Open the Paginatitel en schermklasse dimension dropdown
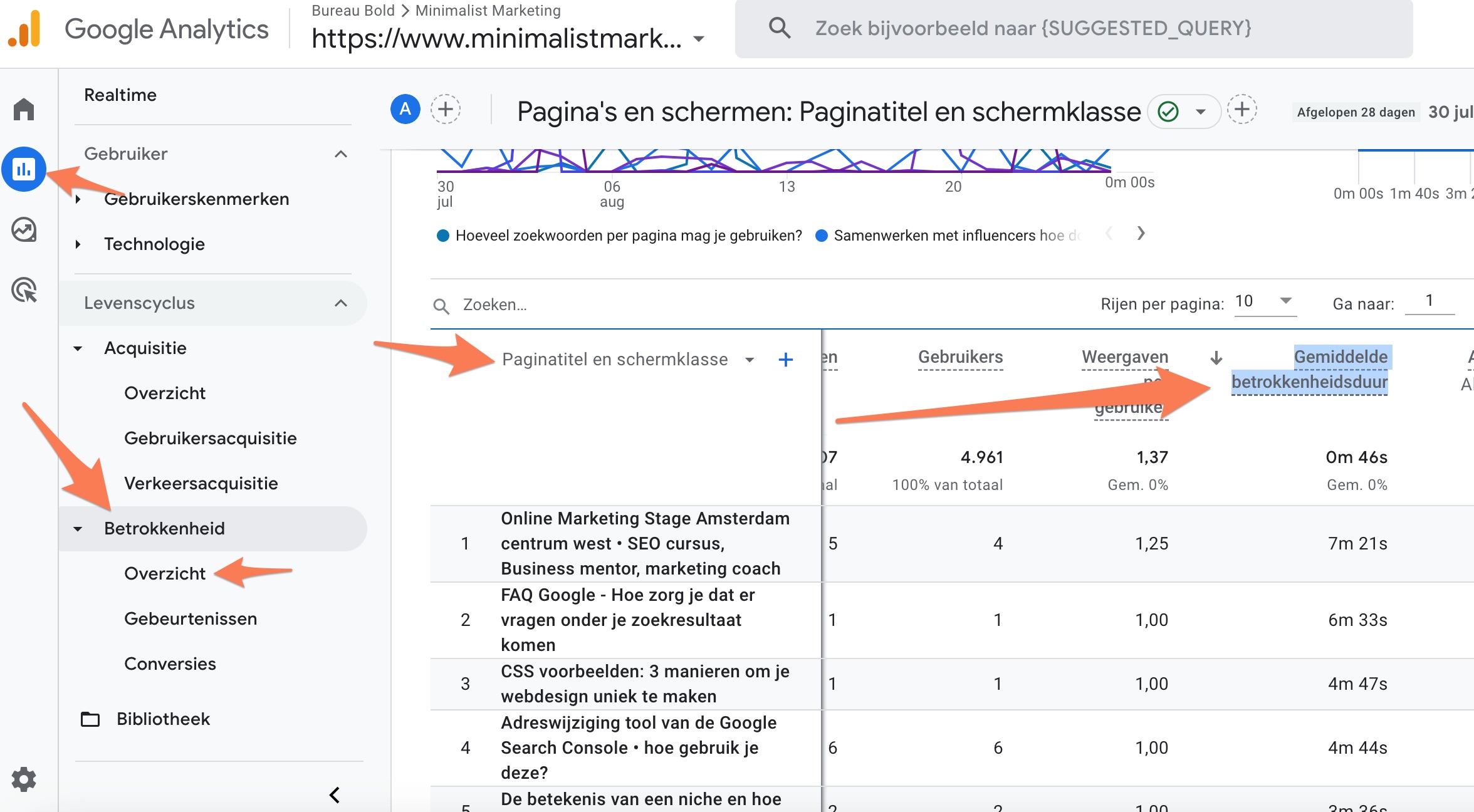This screenshot has height=812, width=1474. click(x=750, y=360)
